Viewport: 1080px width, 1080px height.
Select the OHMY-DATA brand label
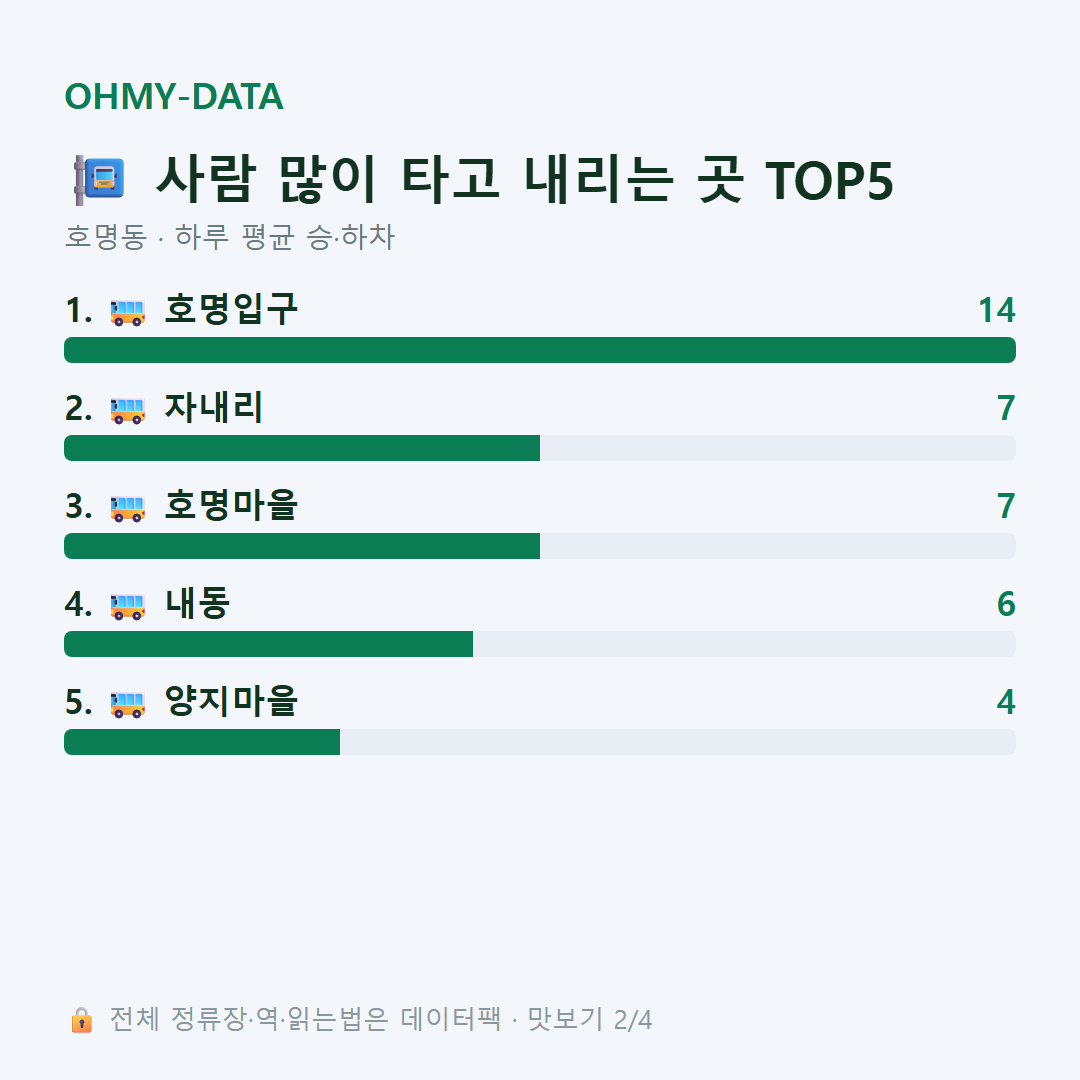point(174,96)
